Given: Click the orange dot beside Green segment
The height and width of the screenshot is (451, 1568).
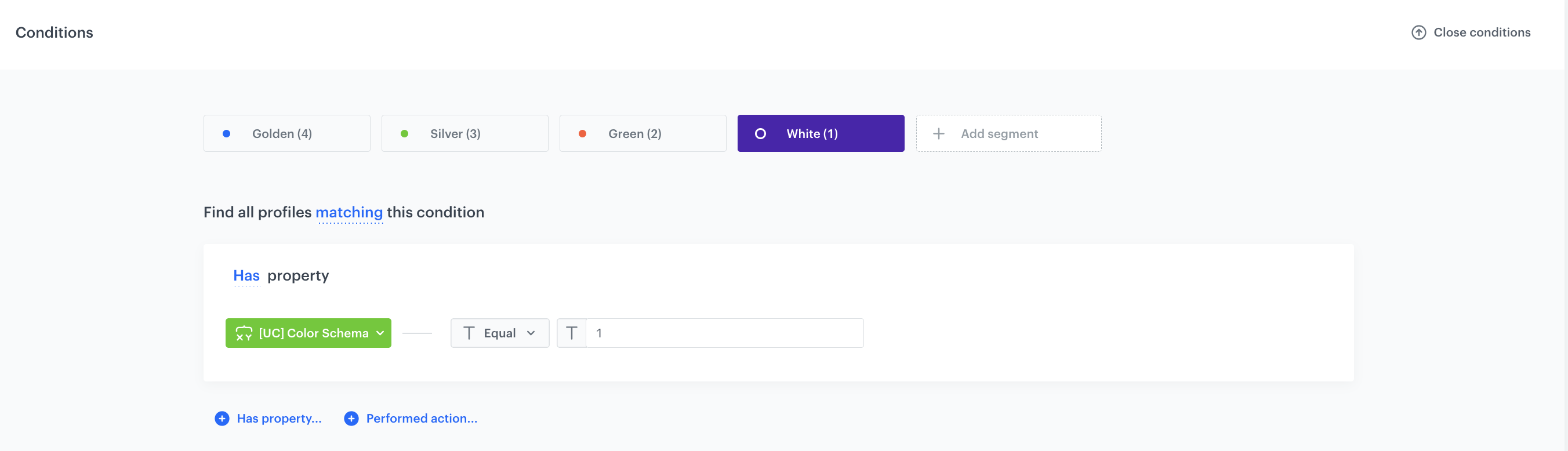Looking at the screenshot, I should 583,133.
